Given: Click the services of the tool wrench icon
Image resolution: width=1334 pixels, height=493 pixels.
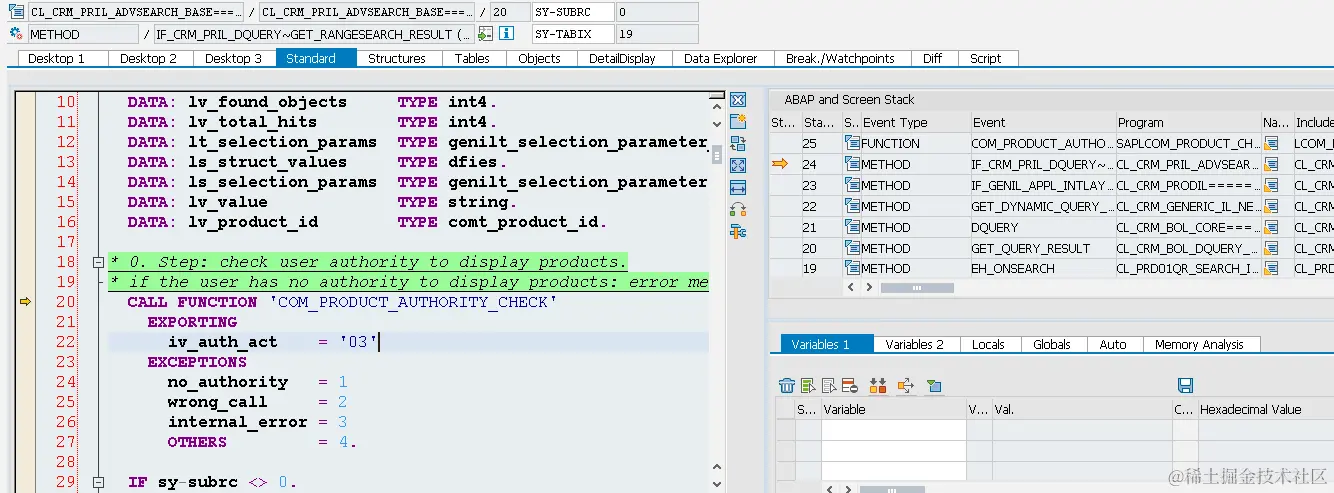Looking at the screenshot, I should [x=739, y=232].
